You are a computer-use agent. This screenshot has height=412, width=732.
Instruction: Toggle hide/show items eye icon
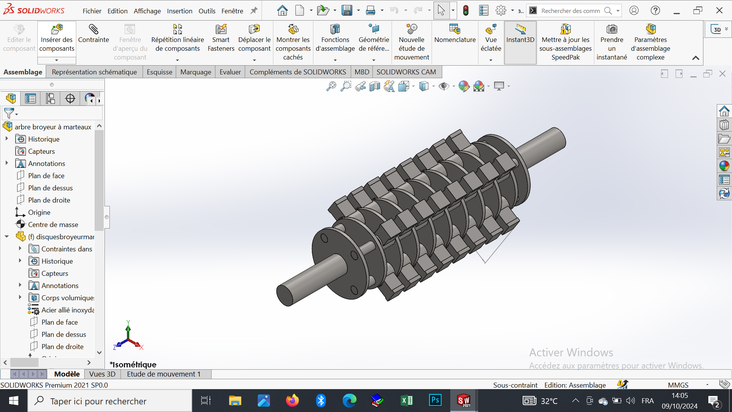[x=444, y=87]
